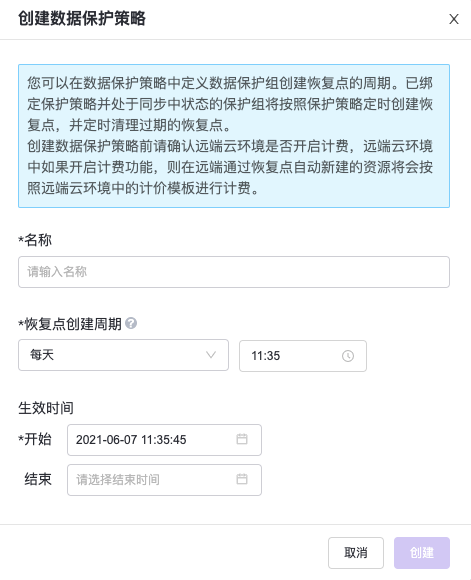Click the *开始 label
Screen dimensions: 471x580
[35, 439]
